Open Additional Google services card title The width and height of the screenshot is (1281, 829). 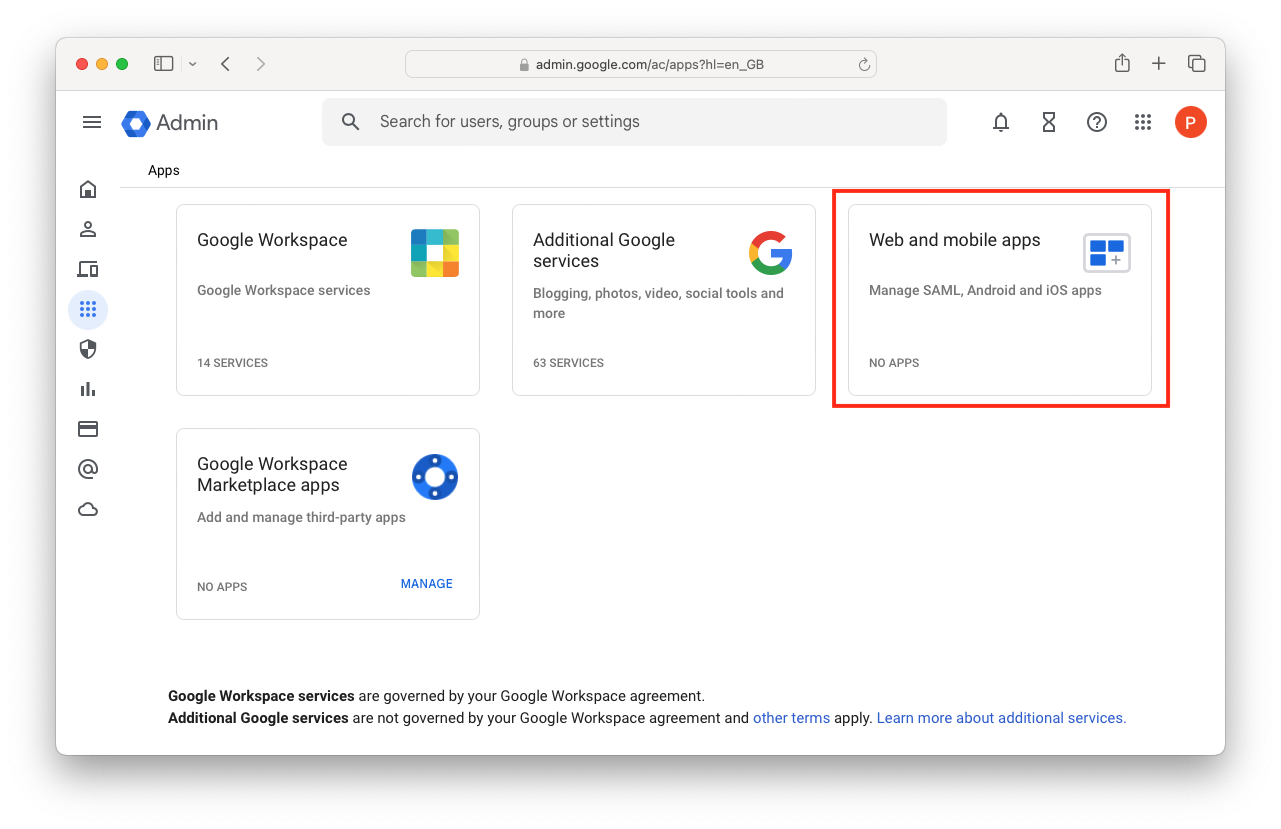click(604, 251)
